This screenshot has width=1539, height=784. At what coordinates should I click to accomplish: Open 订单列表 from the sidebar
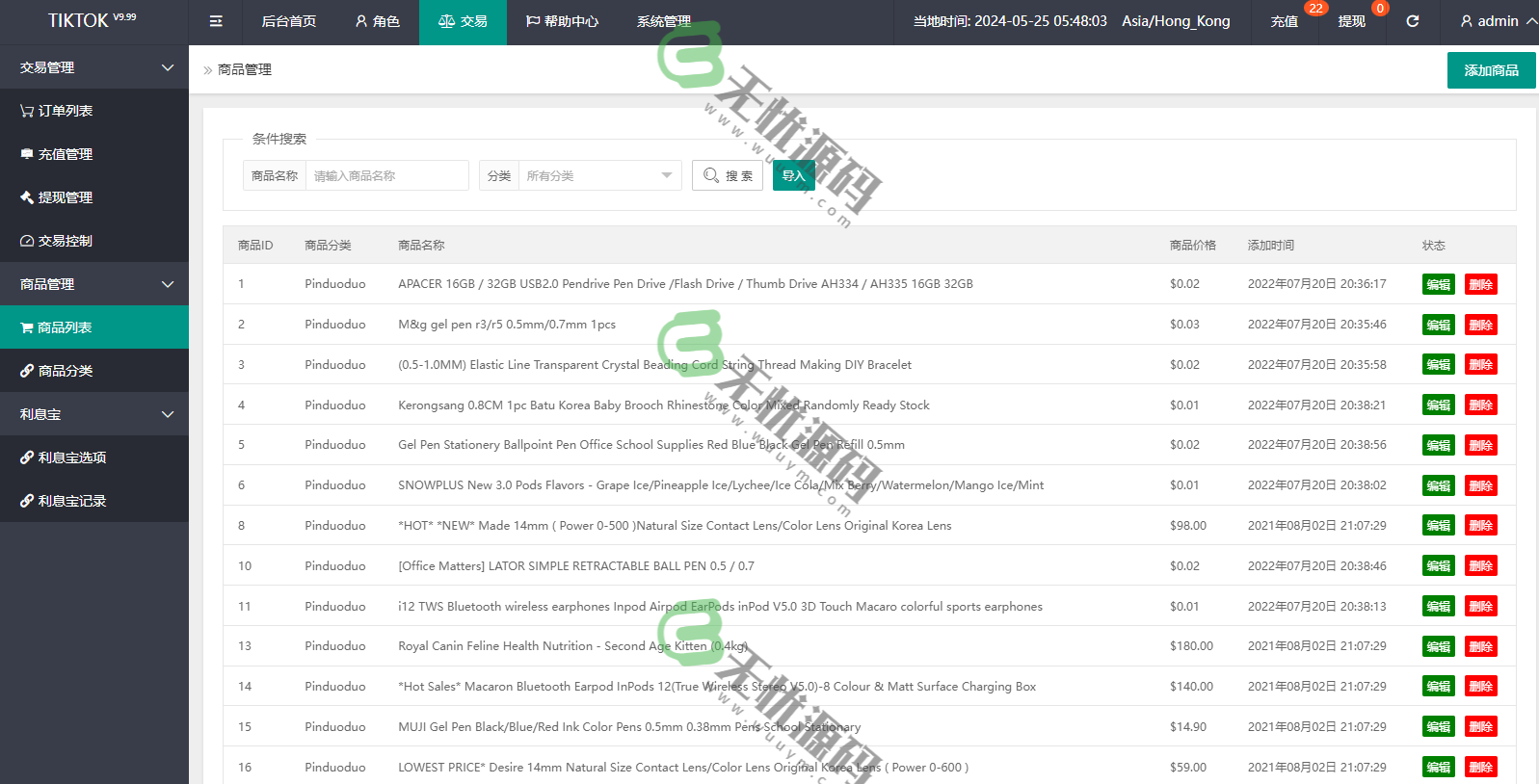(x=65, y=111)
